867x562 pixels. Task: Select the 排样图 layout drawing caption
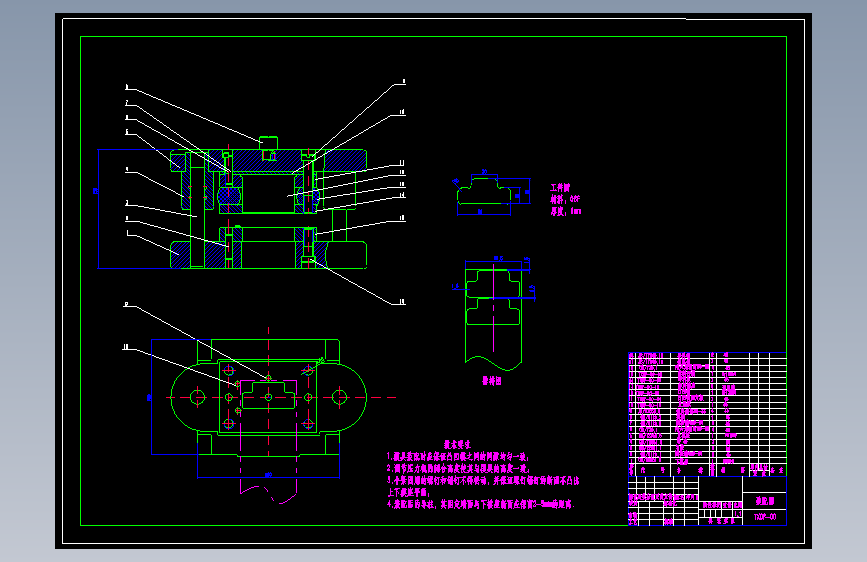pos(492,381)
